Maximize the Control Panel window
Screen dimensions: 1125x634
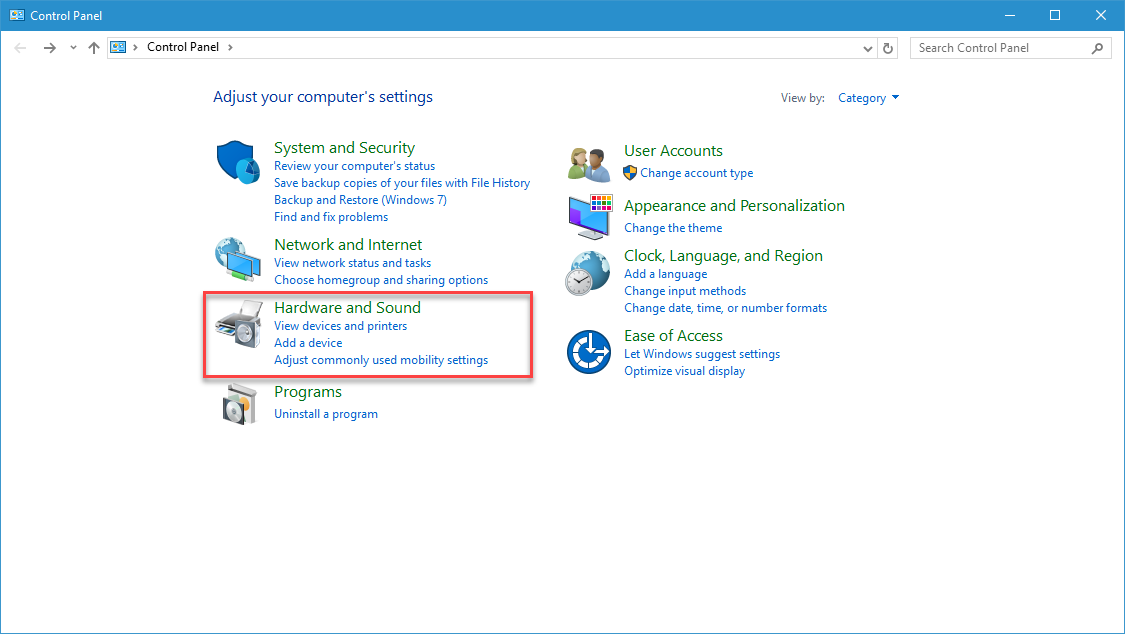pyautogui.click(x=1055, y=15)
